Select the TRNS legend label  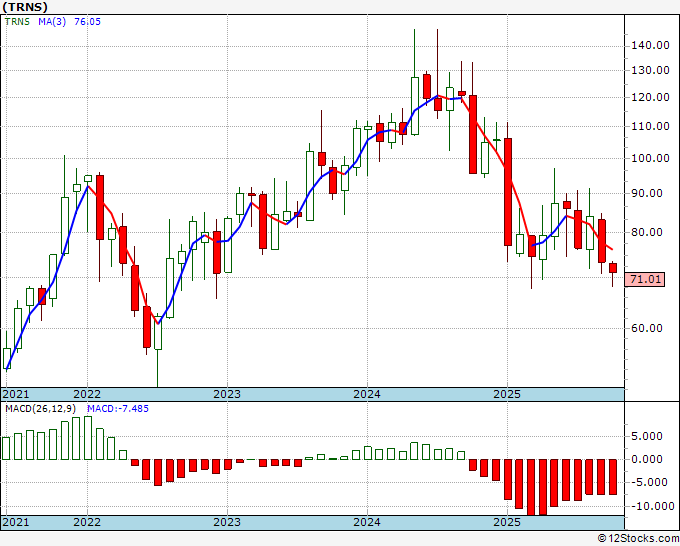(17, 22)
